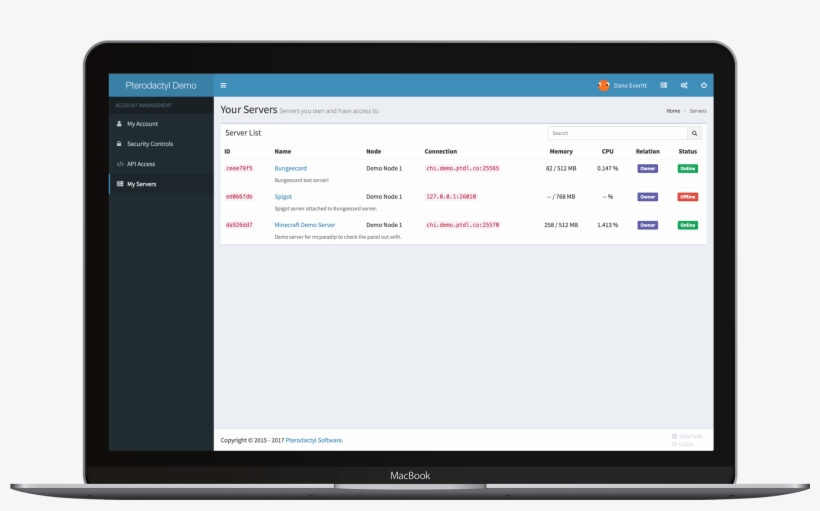Screen dimensions: 820x511
Task: Click into the server Search field
Action: click(x=617, y=133)
